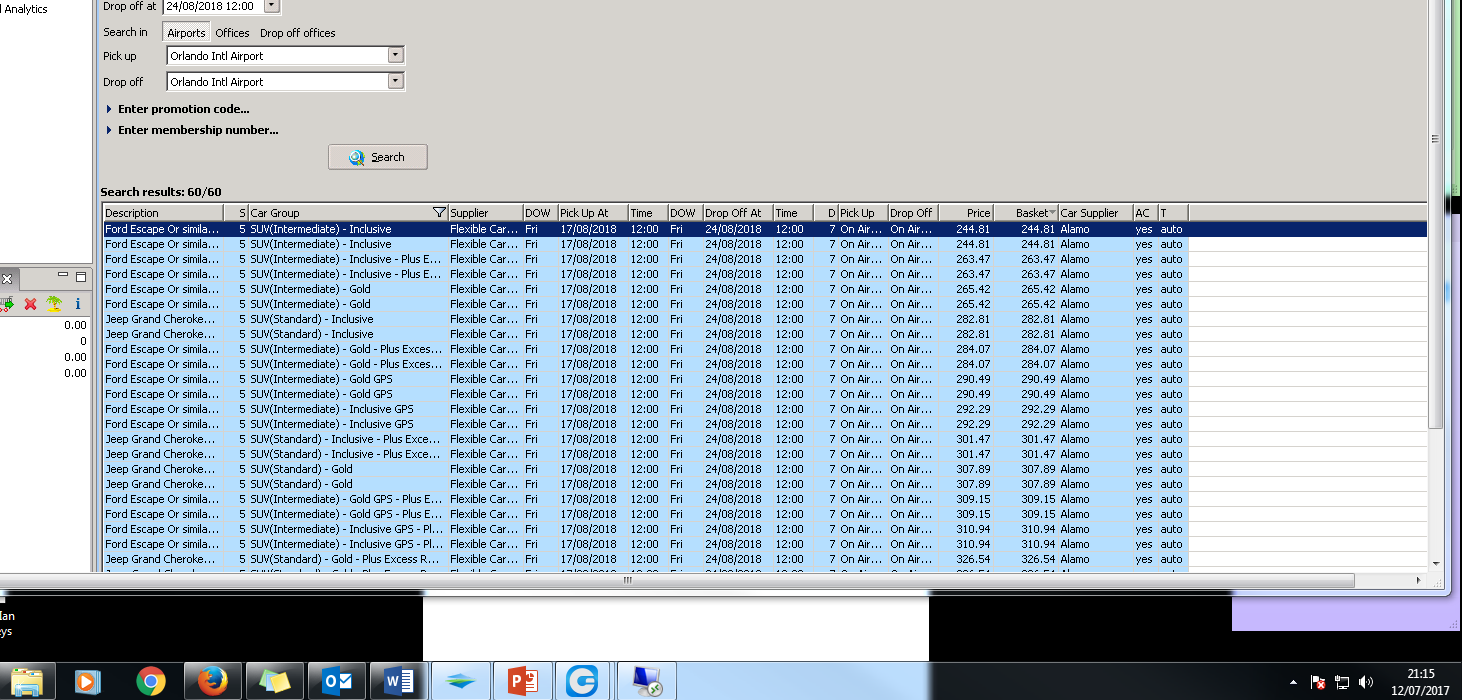Sort by Drop Off At column header

[738, 213]
